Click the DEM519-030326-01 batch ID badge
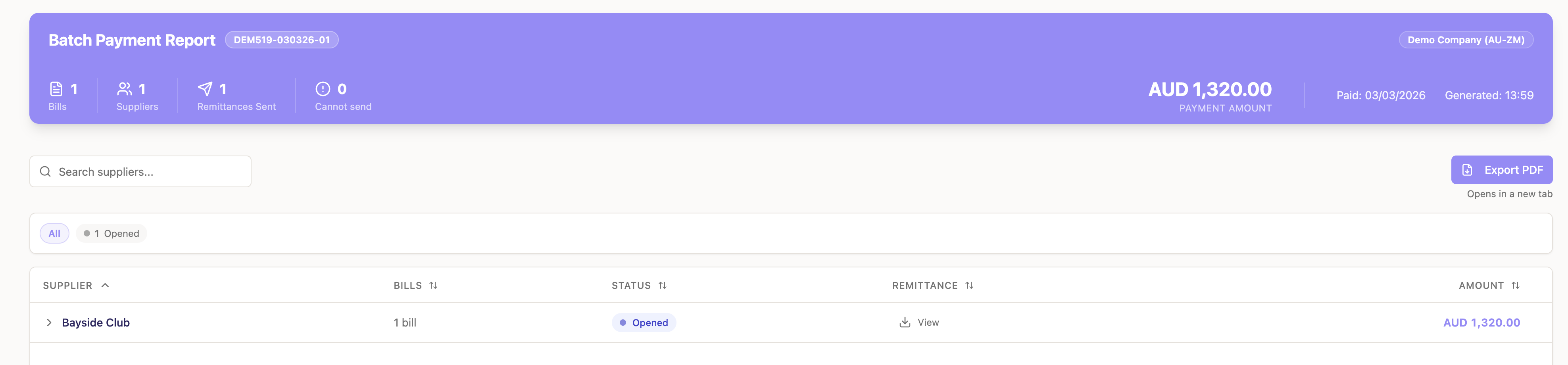 tap(281, 40)
